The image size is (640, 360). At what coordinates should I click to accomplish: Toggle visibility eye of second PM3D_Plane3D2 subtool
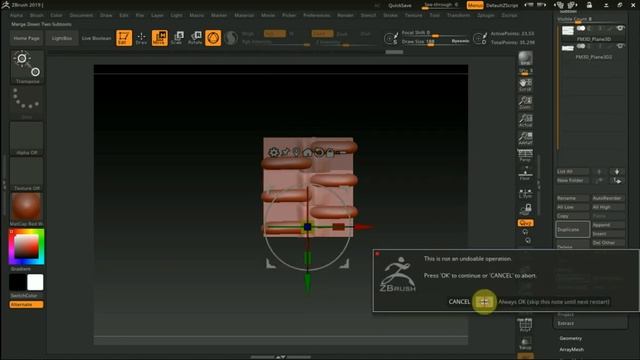pyautogui.click(x=620, y=46)
